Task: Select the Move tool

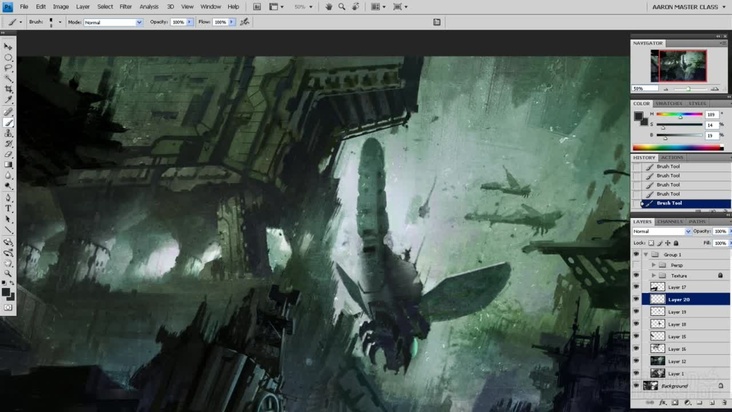Action: tap(8, 47)
